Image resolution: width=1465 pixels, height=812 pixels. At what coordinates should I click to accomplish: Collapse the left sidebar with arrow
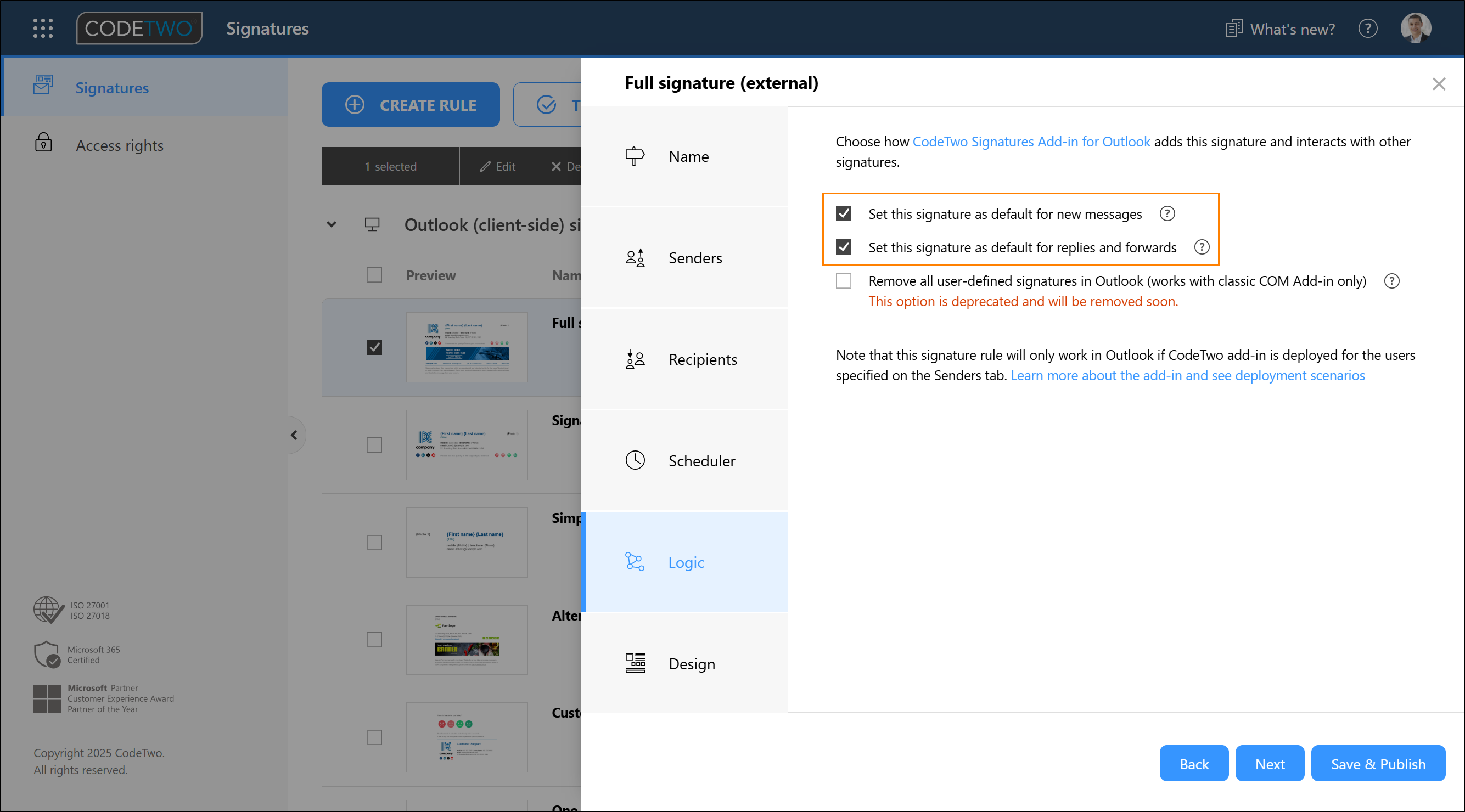pos(294,435)
